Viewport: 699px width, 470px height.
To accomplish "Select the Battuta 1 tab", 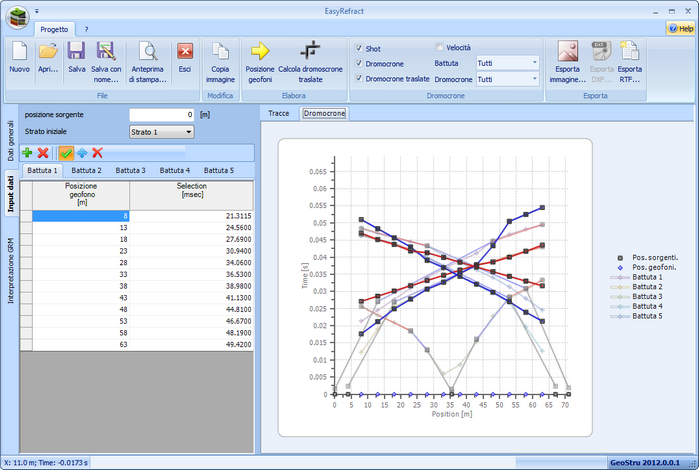I will click(42, 170).
